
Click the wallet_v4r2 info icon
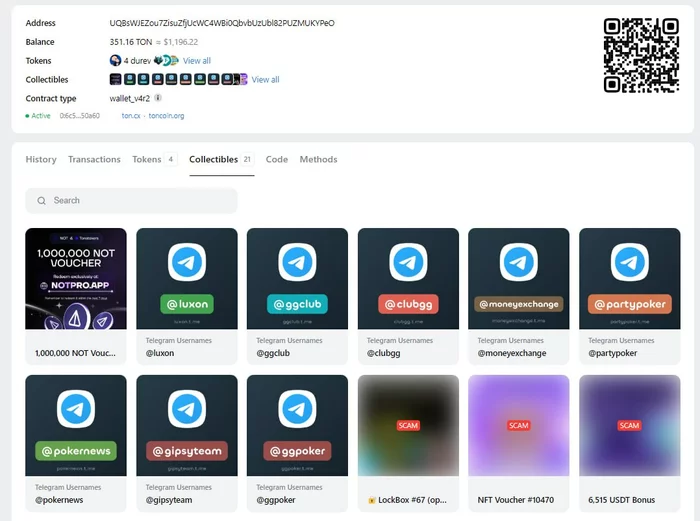(x=158, y=98)
